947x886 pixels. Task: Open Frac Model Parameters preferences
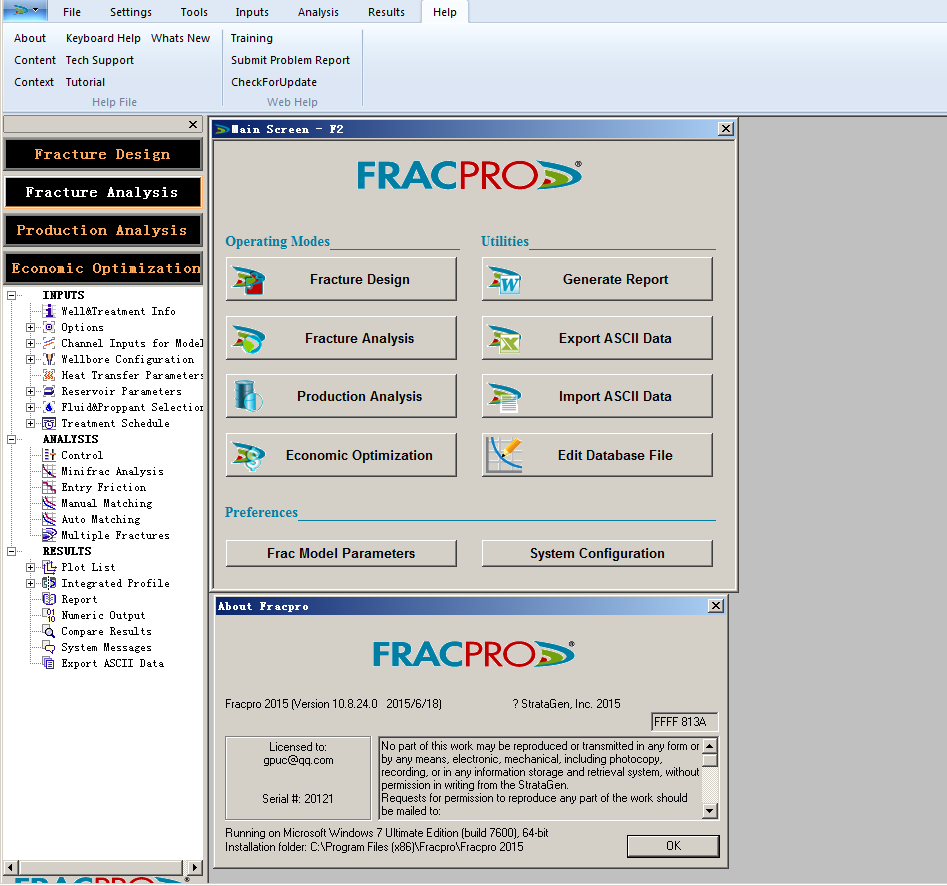click(x=341, y=553)
